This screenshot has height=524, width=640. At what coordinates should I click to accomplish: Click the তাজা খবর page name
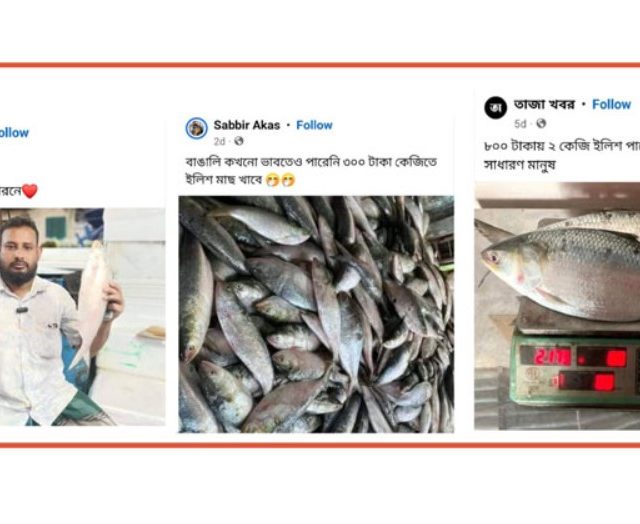544,104
